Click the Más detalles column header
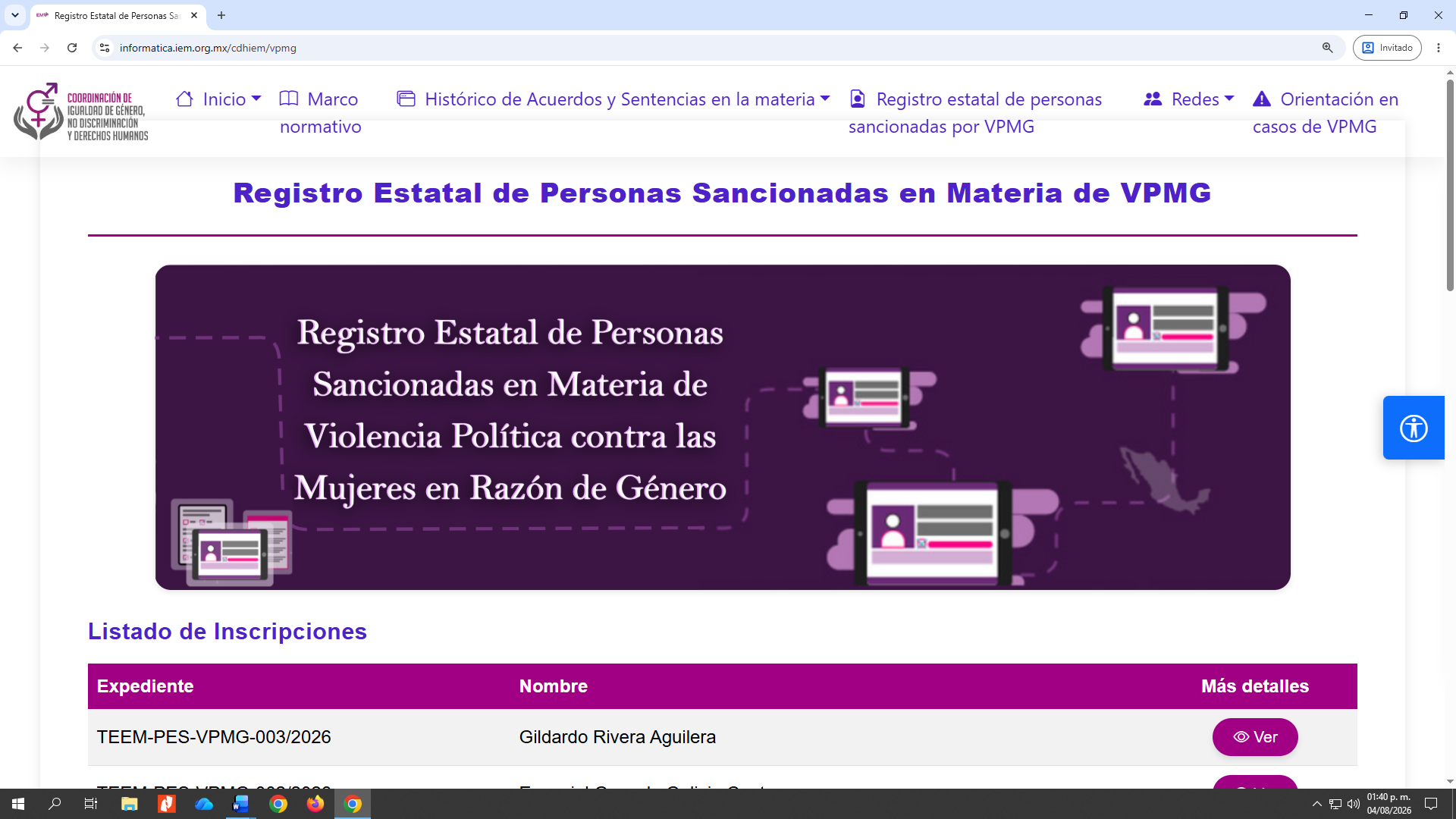 (x=1255, y=686)
